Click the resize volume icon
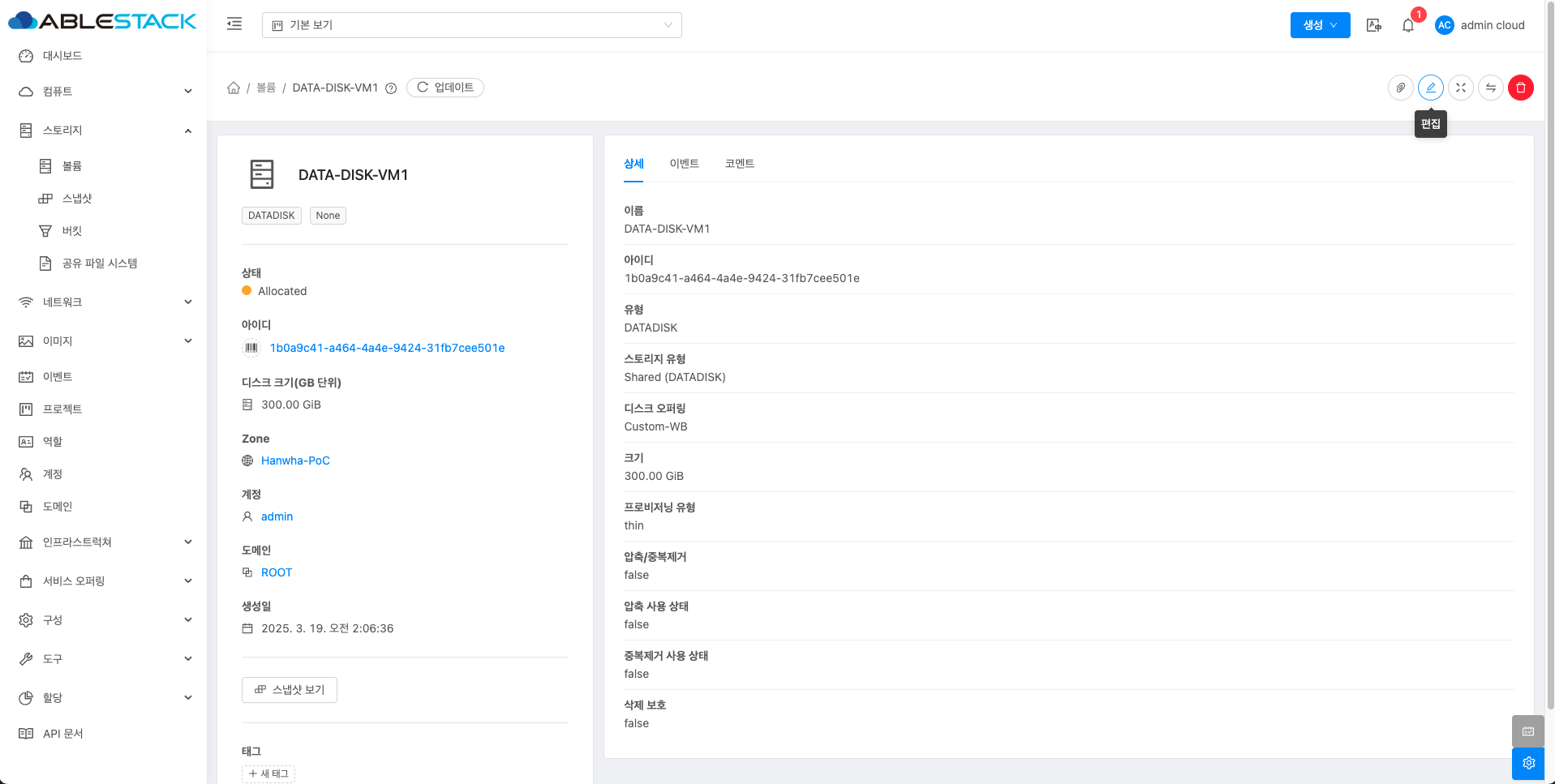The height and width of the screenshot is (784, 1555). tap(1460, 88)
